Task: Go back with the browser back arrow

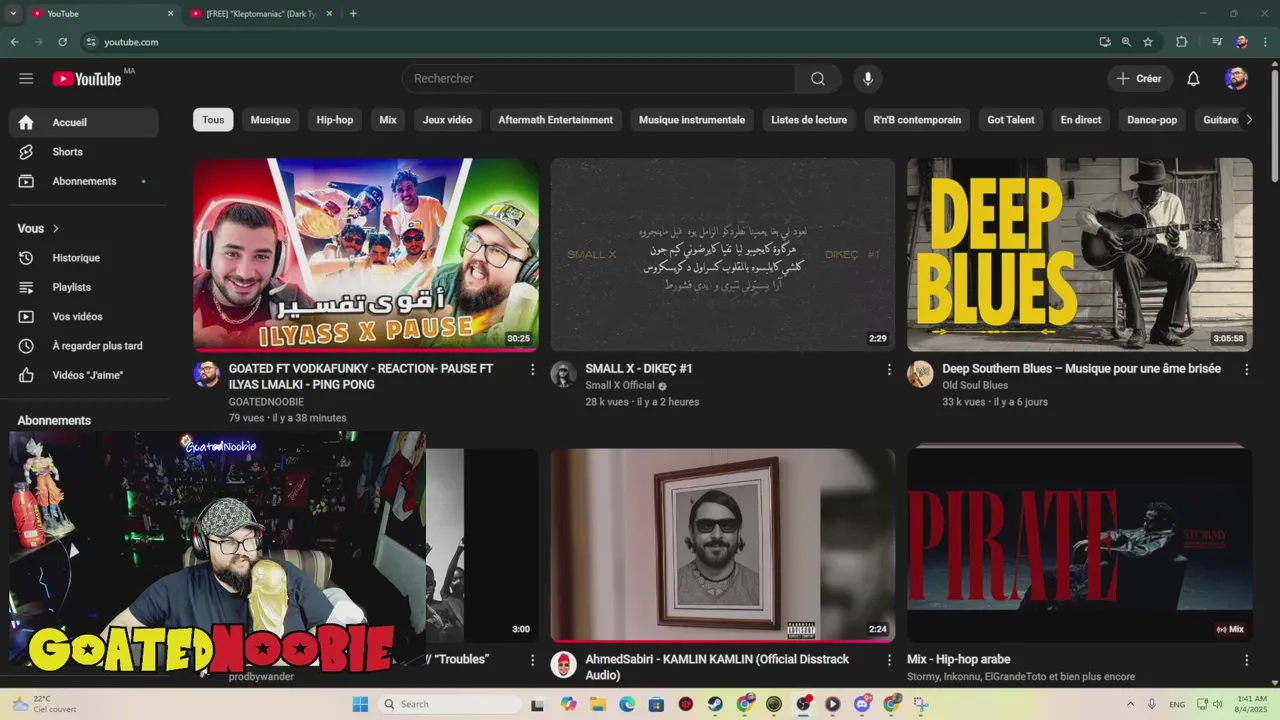Action: [x=14, y=42]
